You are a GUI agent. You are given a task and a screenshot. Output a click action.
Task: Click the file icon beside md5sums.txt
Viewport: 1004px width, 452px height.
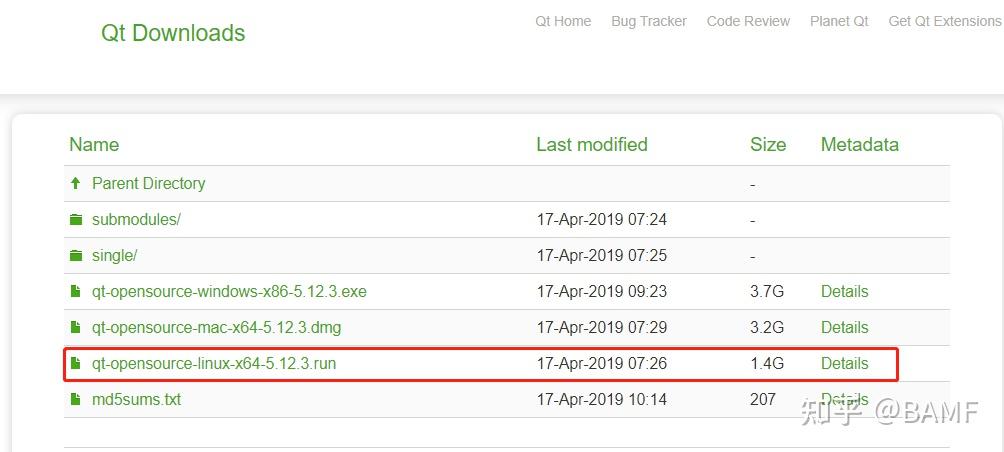point(75,400)
